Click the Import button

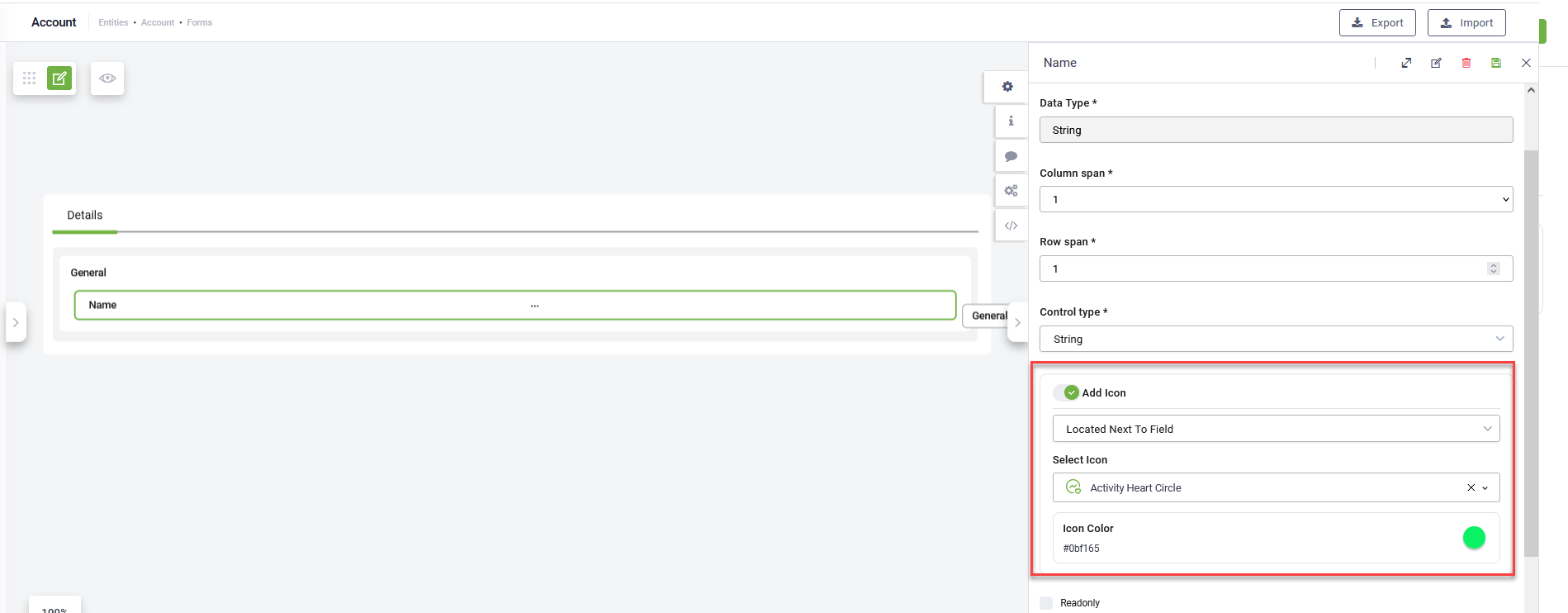point(1466,23)
